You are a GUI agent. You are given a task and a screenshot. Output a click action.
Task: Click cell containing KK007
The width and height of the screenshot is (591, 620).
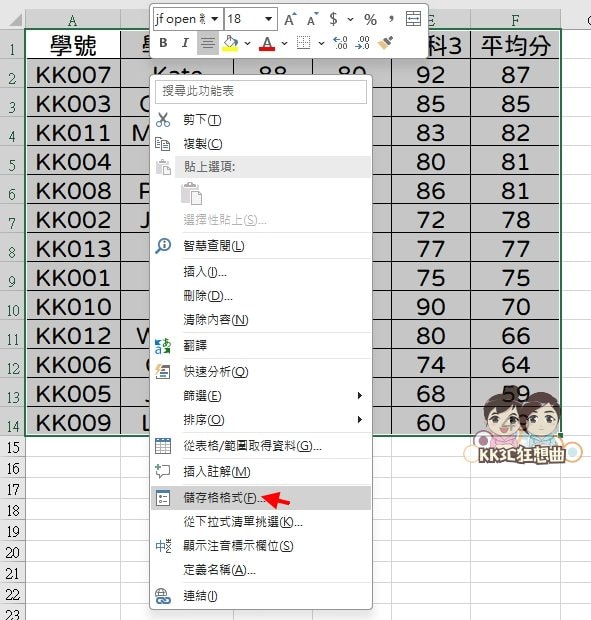pos(73,75)
